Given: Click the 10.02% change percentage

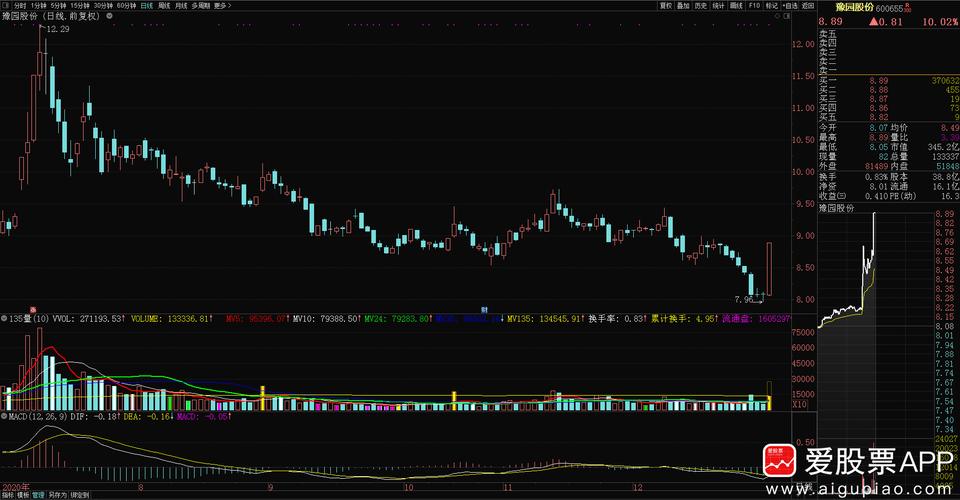Looking at the screenshot, I should [940, 21].
